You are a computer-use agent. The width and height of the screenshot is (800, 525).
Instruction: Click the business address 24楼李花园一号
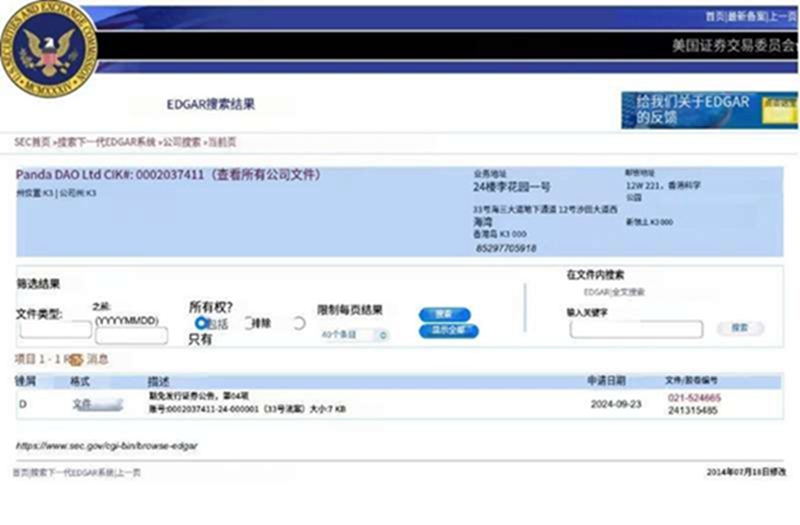[x=512, y=187]
